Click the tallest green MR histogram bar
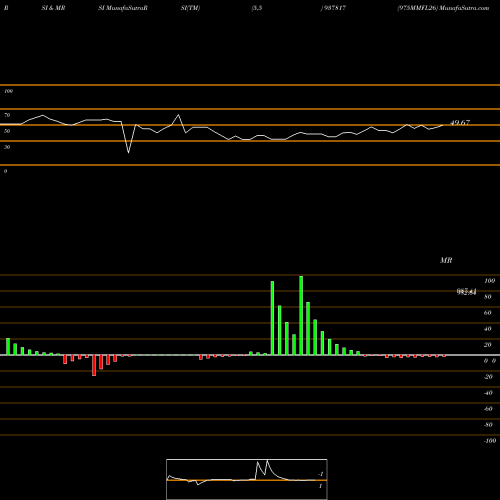500x500 pixels. (x=301, y=315)
